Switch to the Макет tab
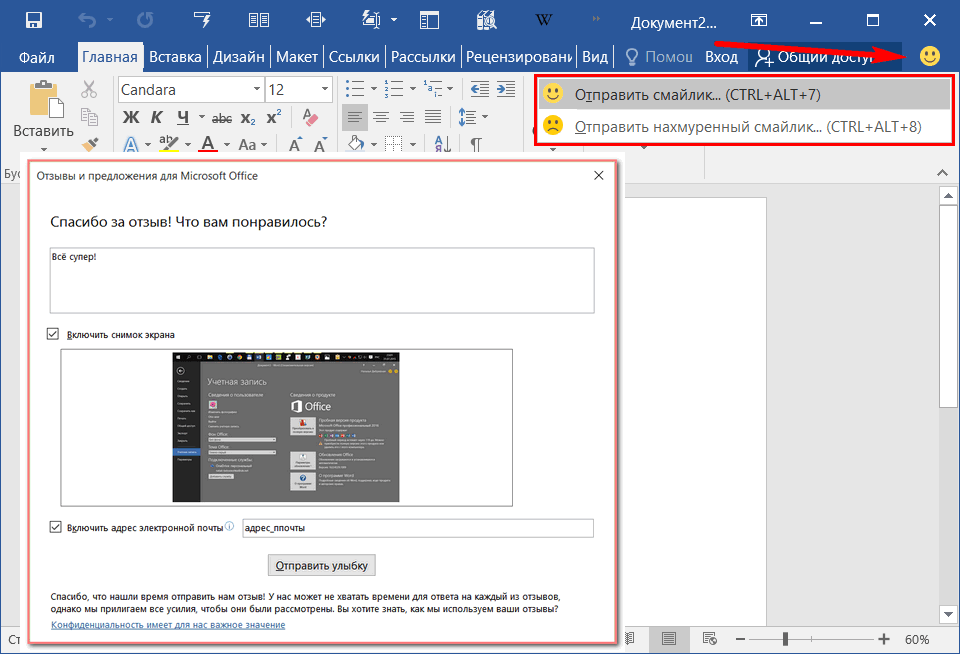960x654 pixels. 297,57
